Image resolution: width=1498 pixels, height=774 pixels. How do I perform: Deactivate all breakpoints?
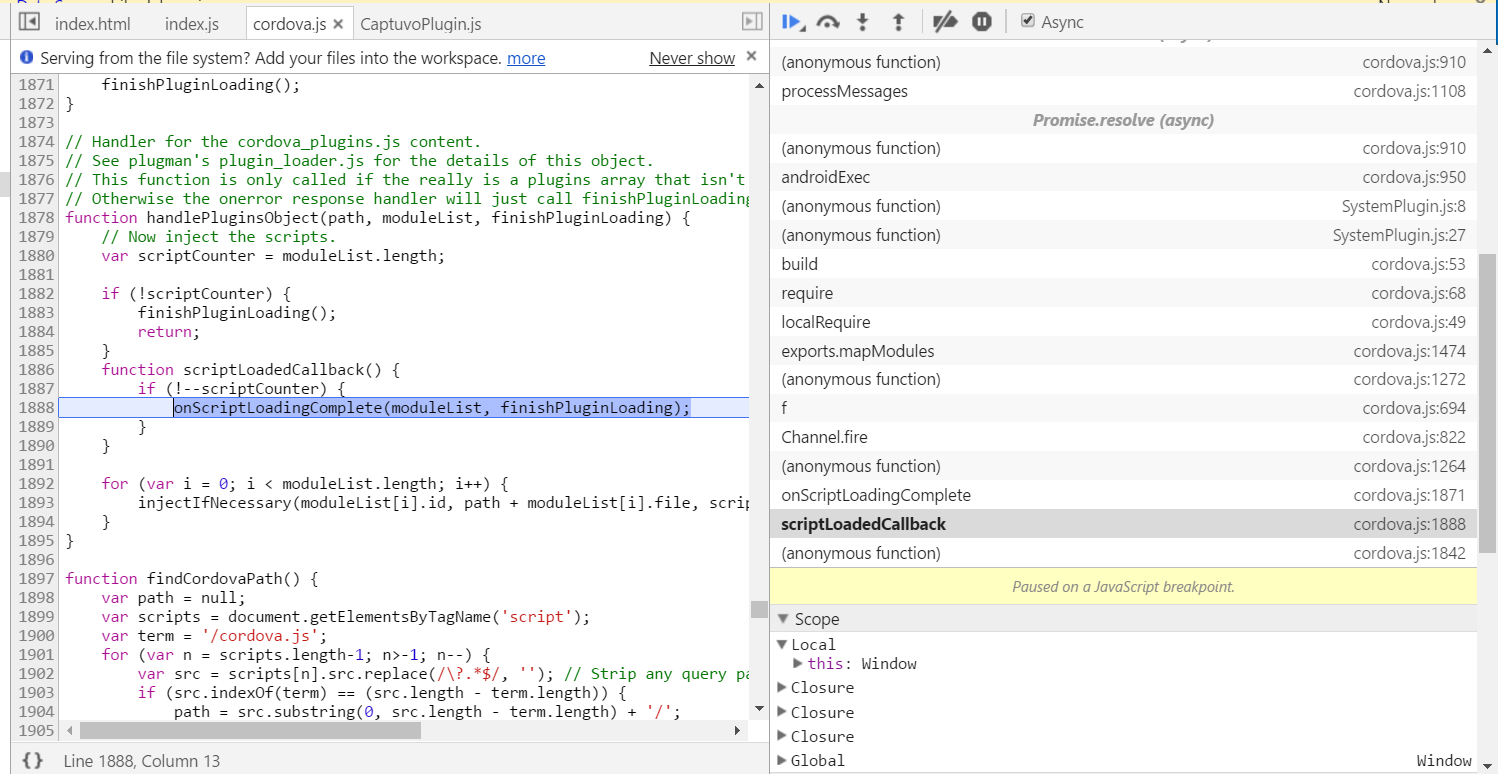[944, 21]
